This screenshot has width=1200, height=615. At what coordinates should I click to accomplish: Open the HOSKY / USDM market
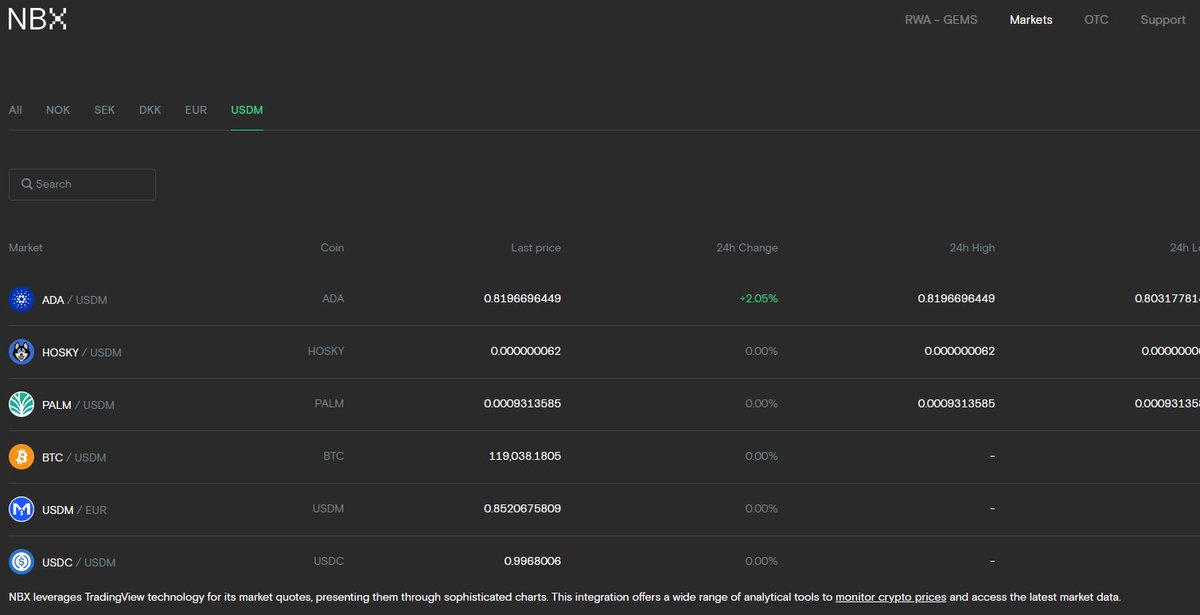point(82,352)
